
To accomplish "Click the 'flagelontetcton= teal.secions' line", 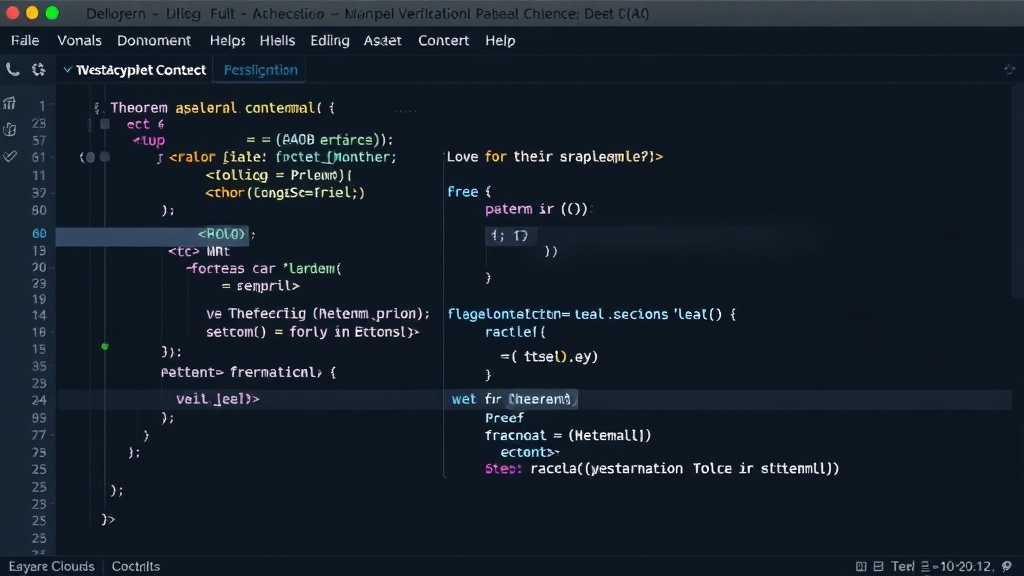I will coord(591,314).
